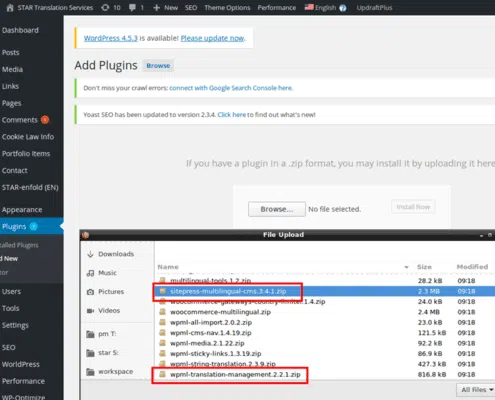Click the home icon beside STAR Translation Services

tap(10, 8)
